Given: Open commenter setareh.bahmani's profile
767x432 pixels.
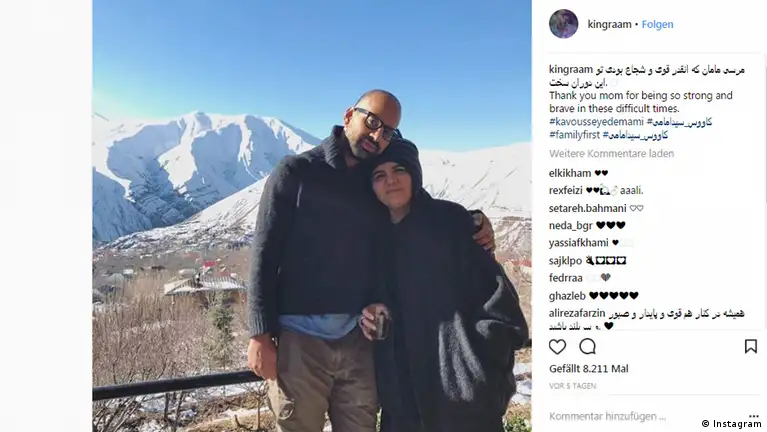Looking at the screenshot, I should (587, 208).
